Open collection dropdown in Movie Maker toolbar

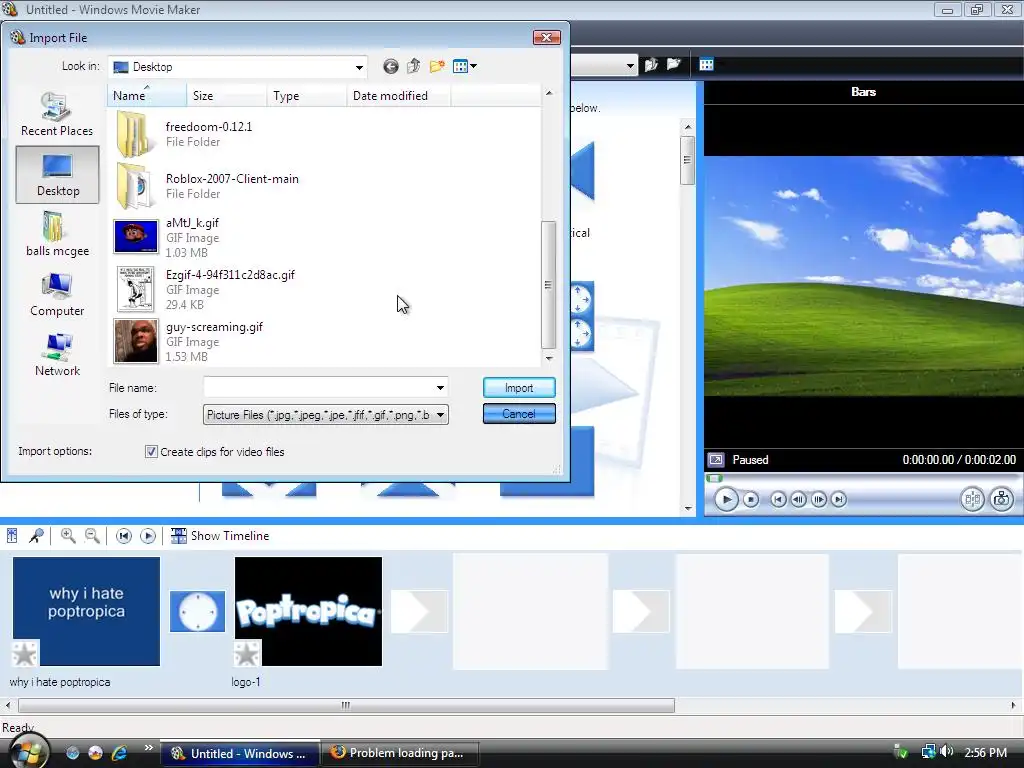pos(630,65)
